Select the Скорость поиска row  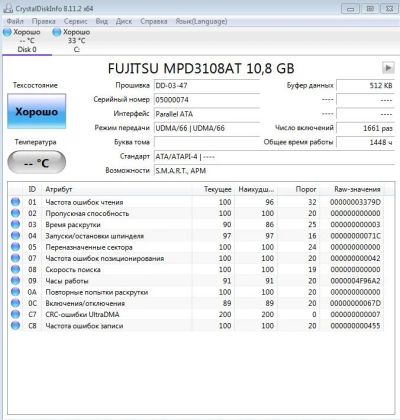196,269
